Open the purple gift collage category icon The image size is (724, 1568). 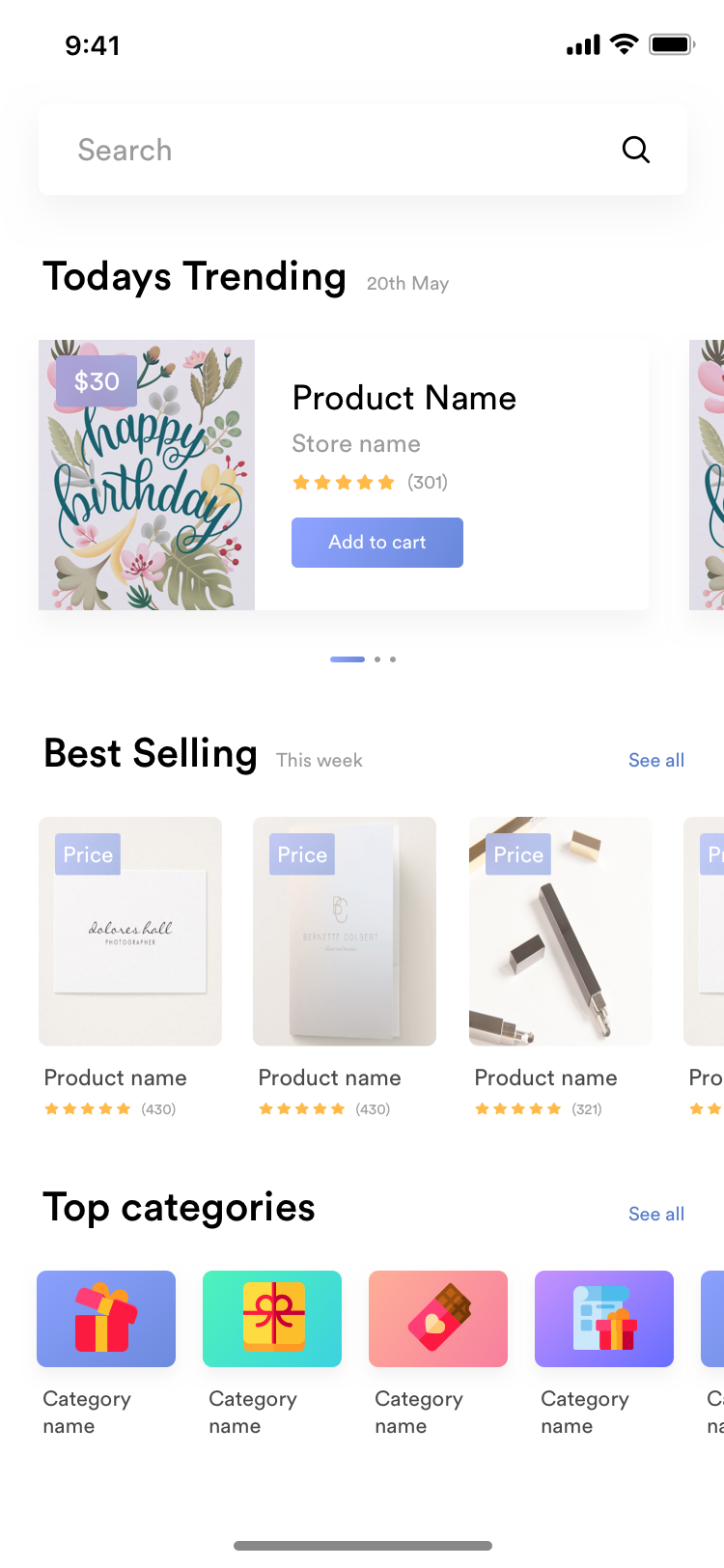(x=604, y=1318)
